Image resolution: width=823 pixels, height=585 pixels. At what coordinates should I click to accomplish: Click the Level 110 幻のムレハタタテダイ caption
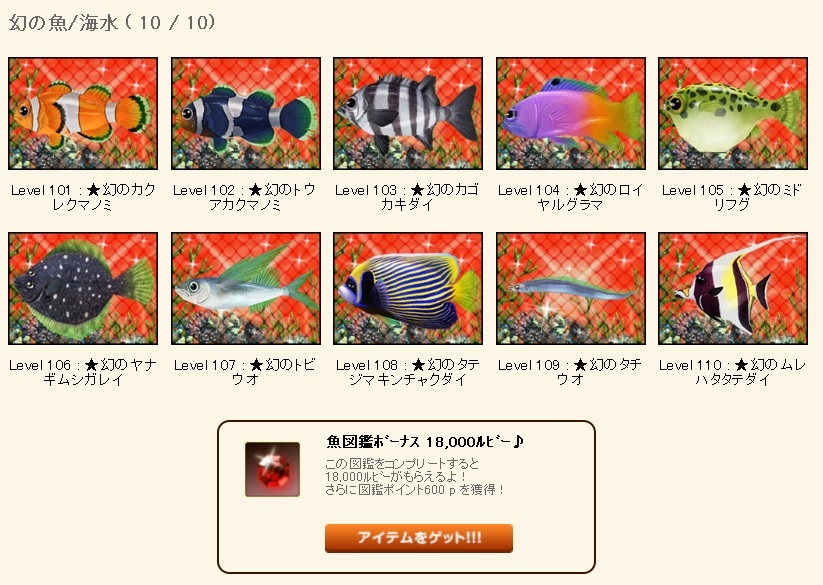coord(732,372)
